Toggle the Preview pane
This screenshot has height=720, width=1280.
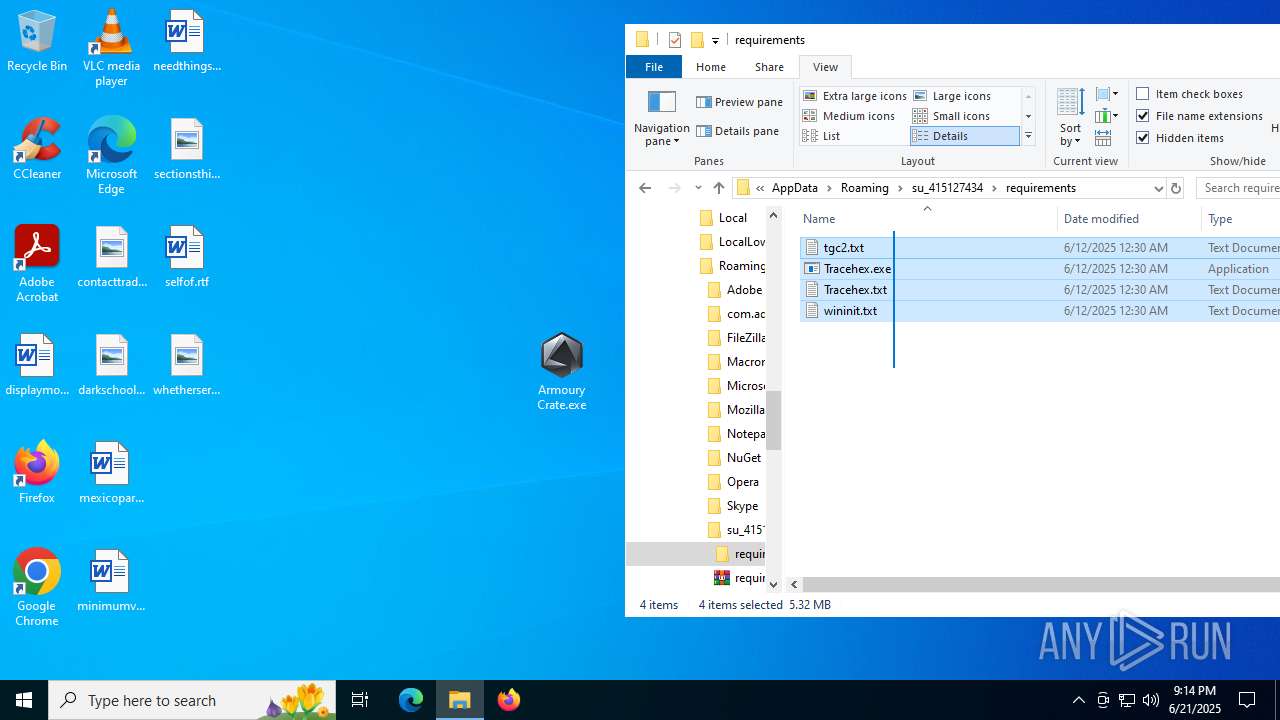739,102
